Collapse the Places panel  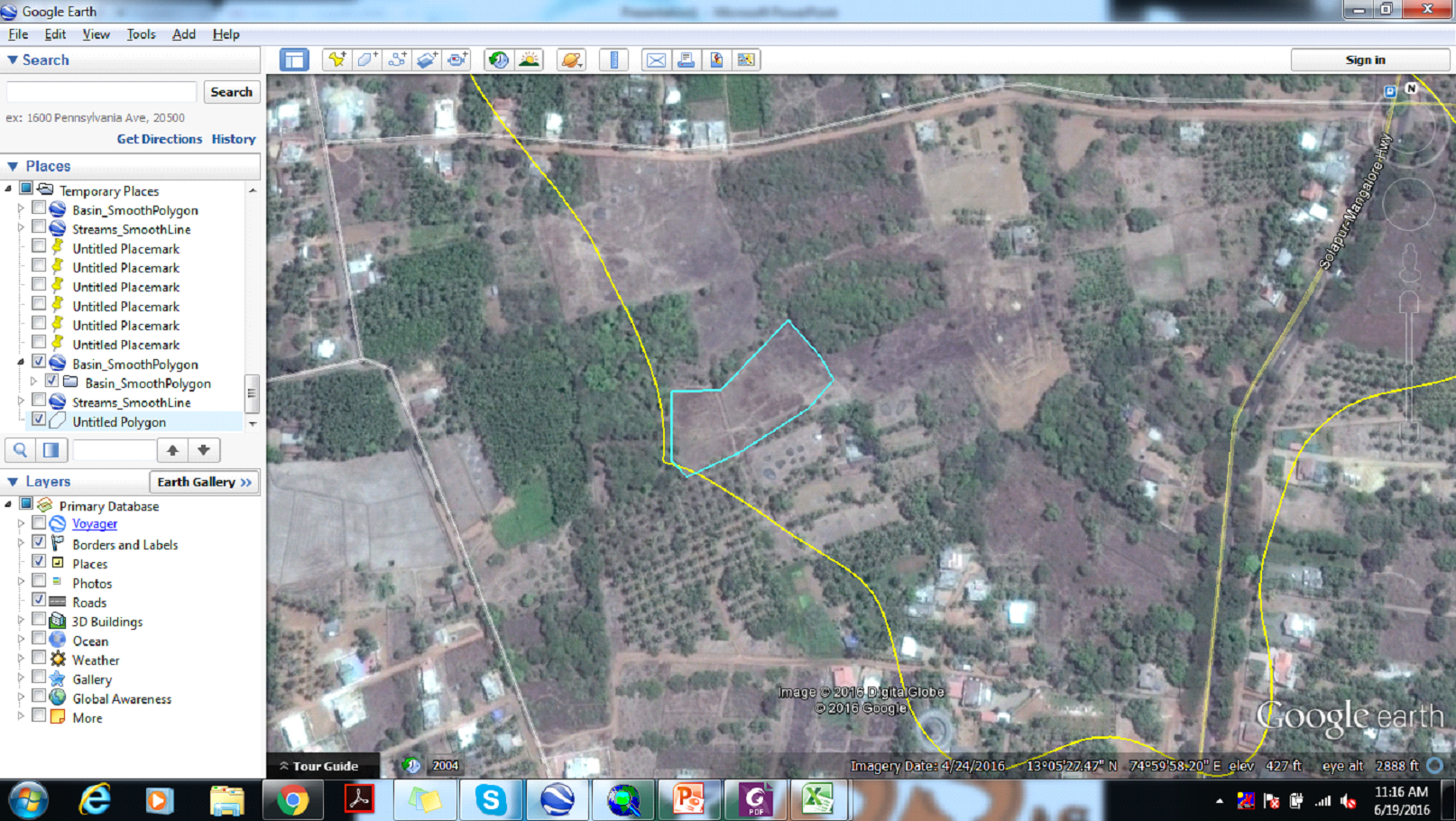[13, 166]
